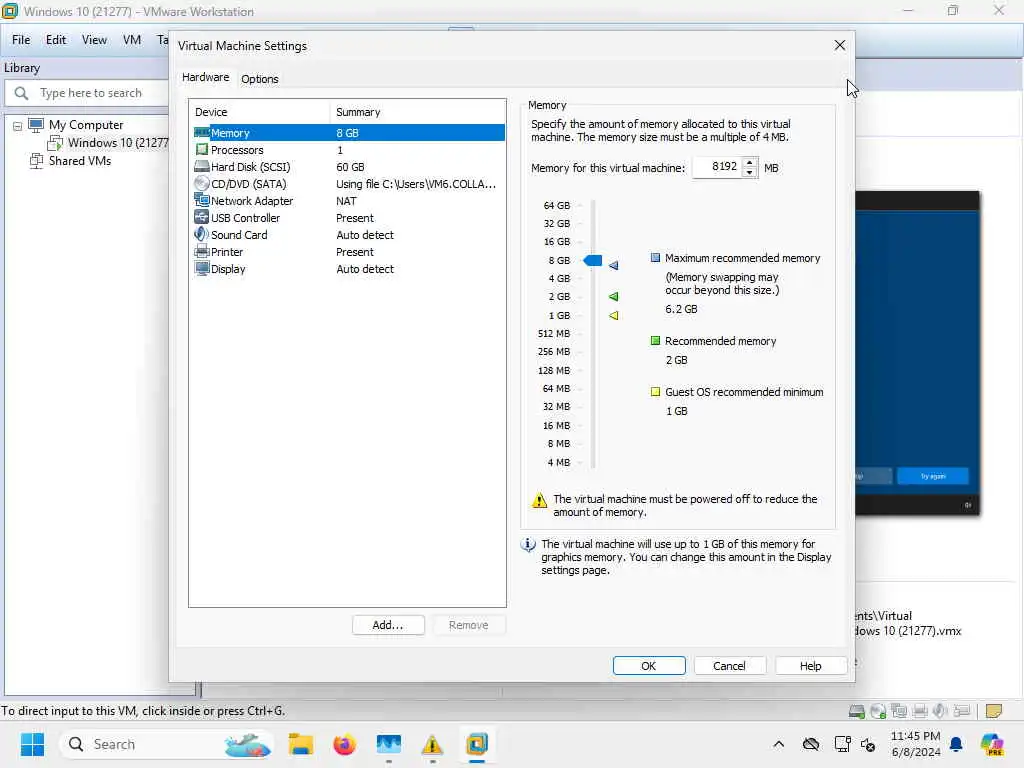Screen dimensions: 1024x768
Task: Close the Virtual Machine Settings dialog
Action: 840,45
